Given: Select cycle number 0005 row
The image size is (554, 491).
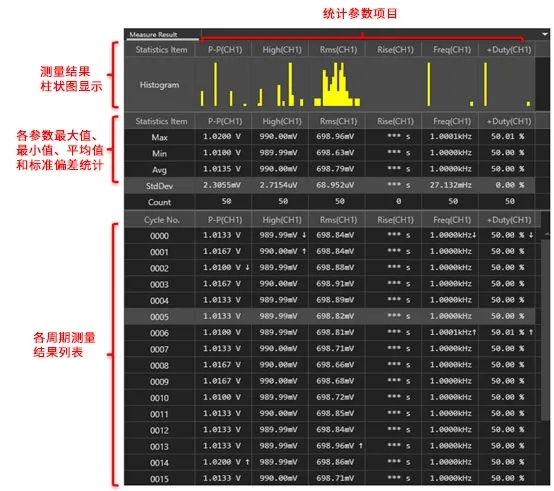Looking at the screenshot, I should [329, 317].
